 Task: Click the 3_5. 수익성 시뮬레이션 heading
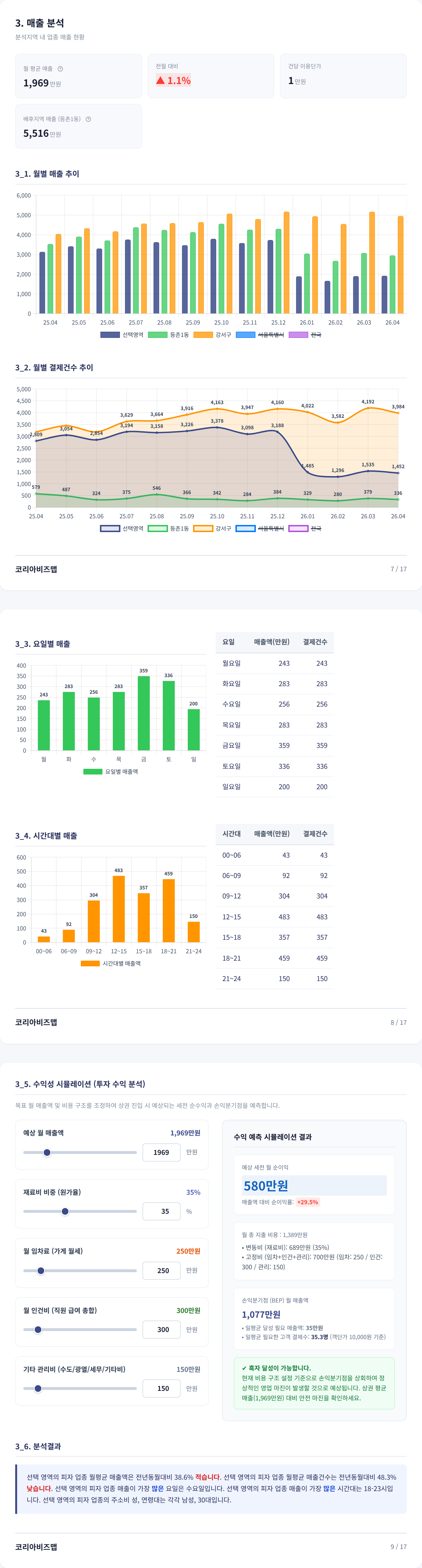pyautogui.click(x=80, y=1084)
